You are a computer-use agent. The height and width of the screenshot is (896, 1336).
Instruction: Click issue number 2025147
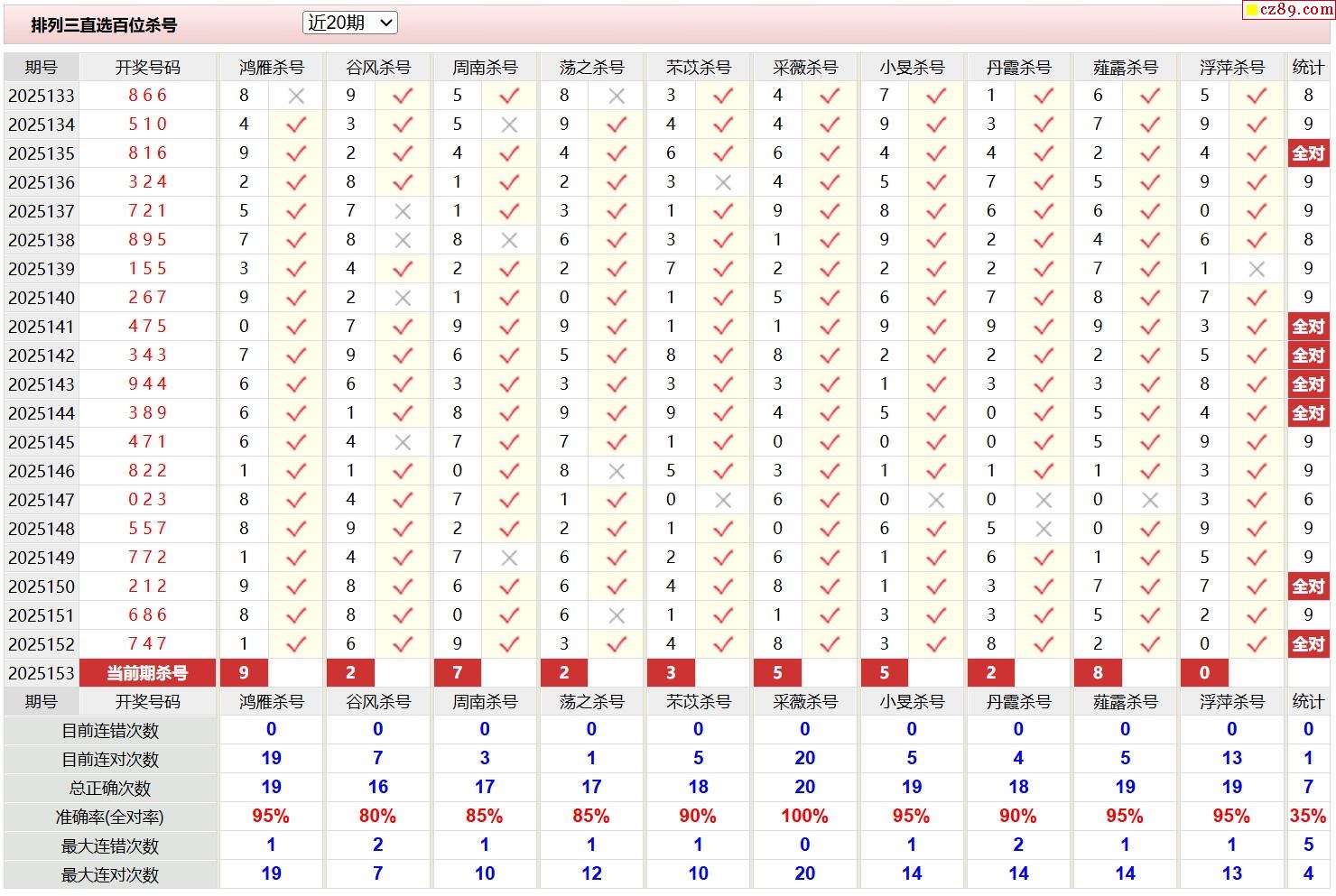click(x=42, y=500)
